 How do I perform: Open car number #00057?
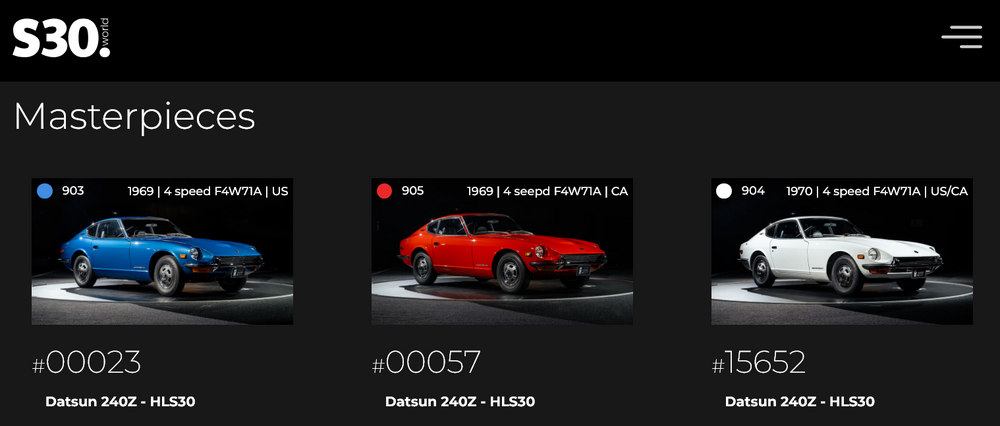coord(426,362)
